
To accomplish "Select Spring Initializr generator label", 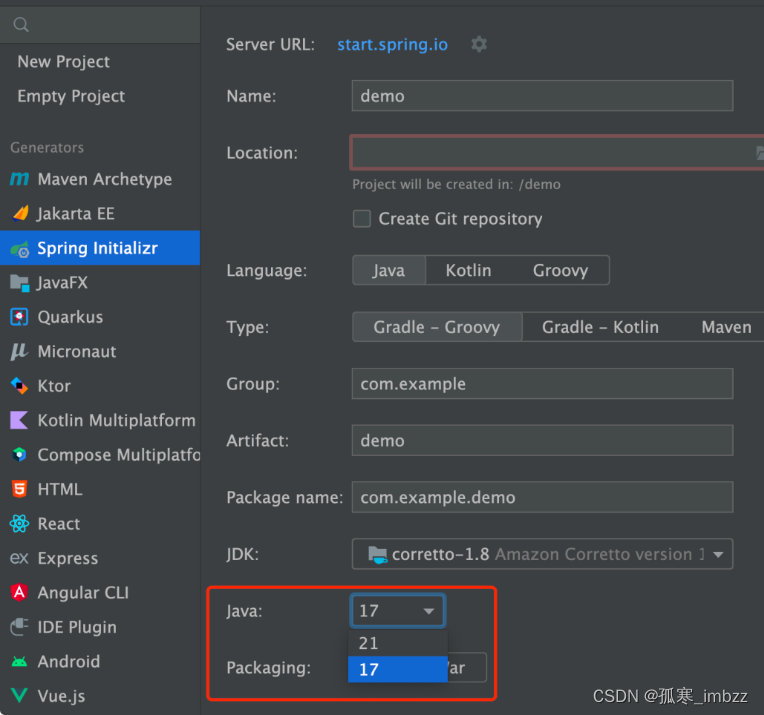I will click(97, 248).
